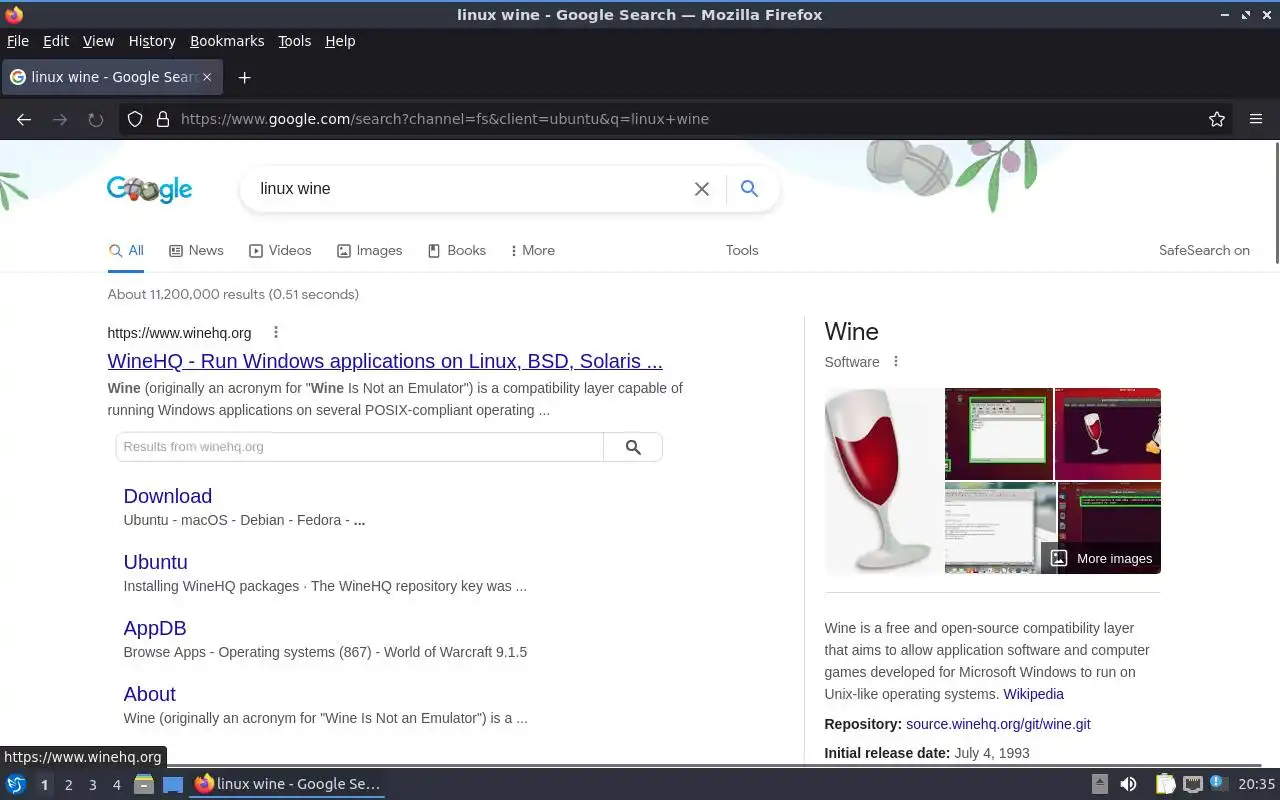Reload the page with the refresh icon
1280x800 pixels.
coord(96,119)
